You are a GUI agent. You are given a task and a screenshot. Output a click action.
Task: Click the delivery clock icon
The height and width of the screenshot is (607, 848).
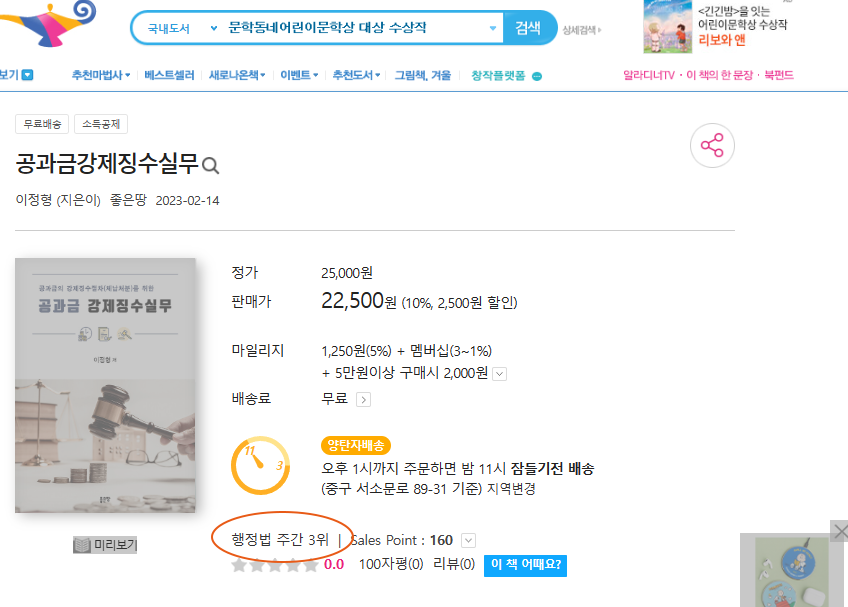click(x=260, y=465)
